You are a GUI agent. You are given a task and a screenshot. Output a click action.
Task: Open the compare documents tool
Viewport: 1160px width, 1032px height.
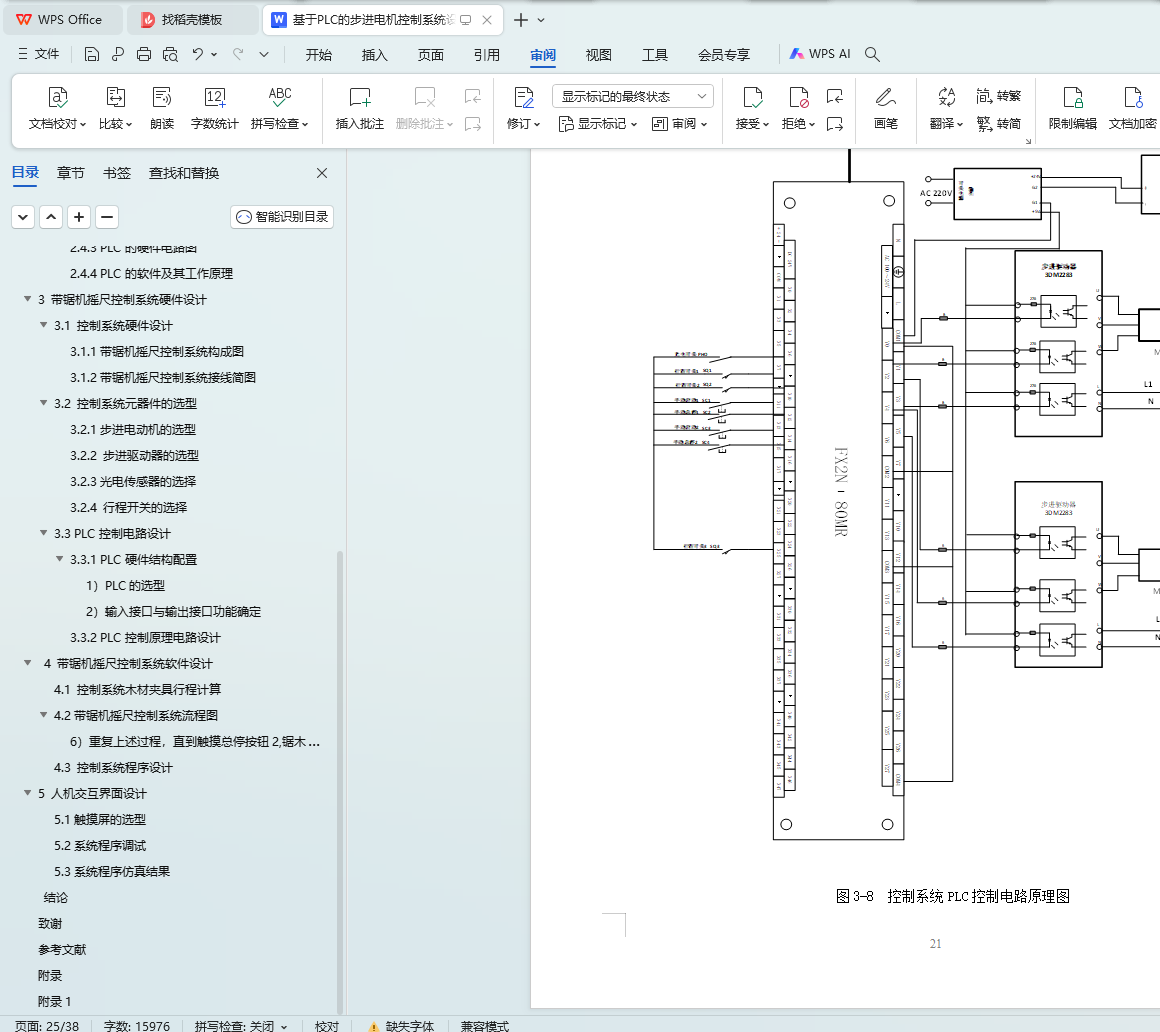(115, 109)
